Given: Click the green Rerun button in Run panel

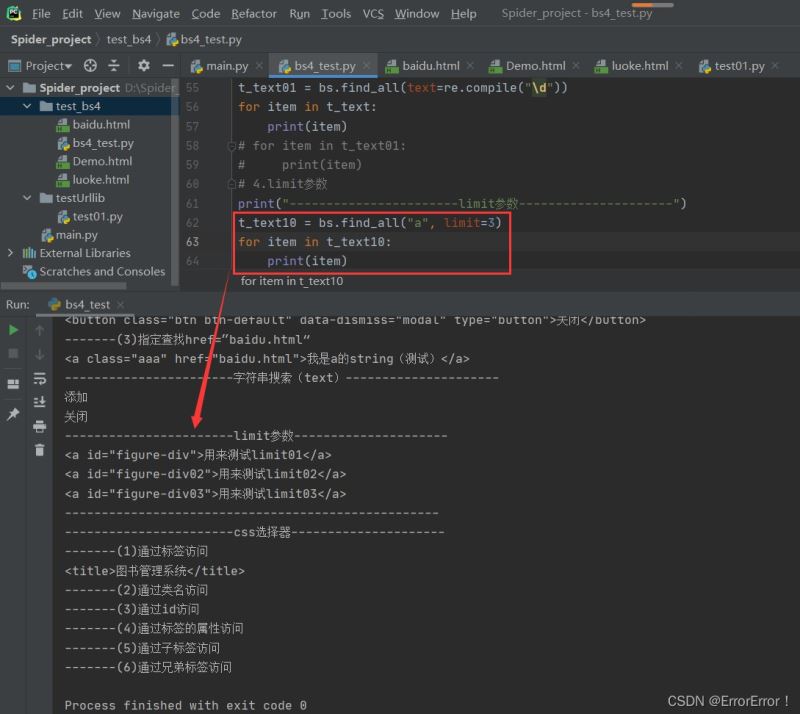Looking at the screenshot, I should click(13, 330).
